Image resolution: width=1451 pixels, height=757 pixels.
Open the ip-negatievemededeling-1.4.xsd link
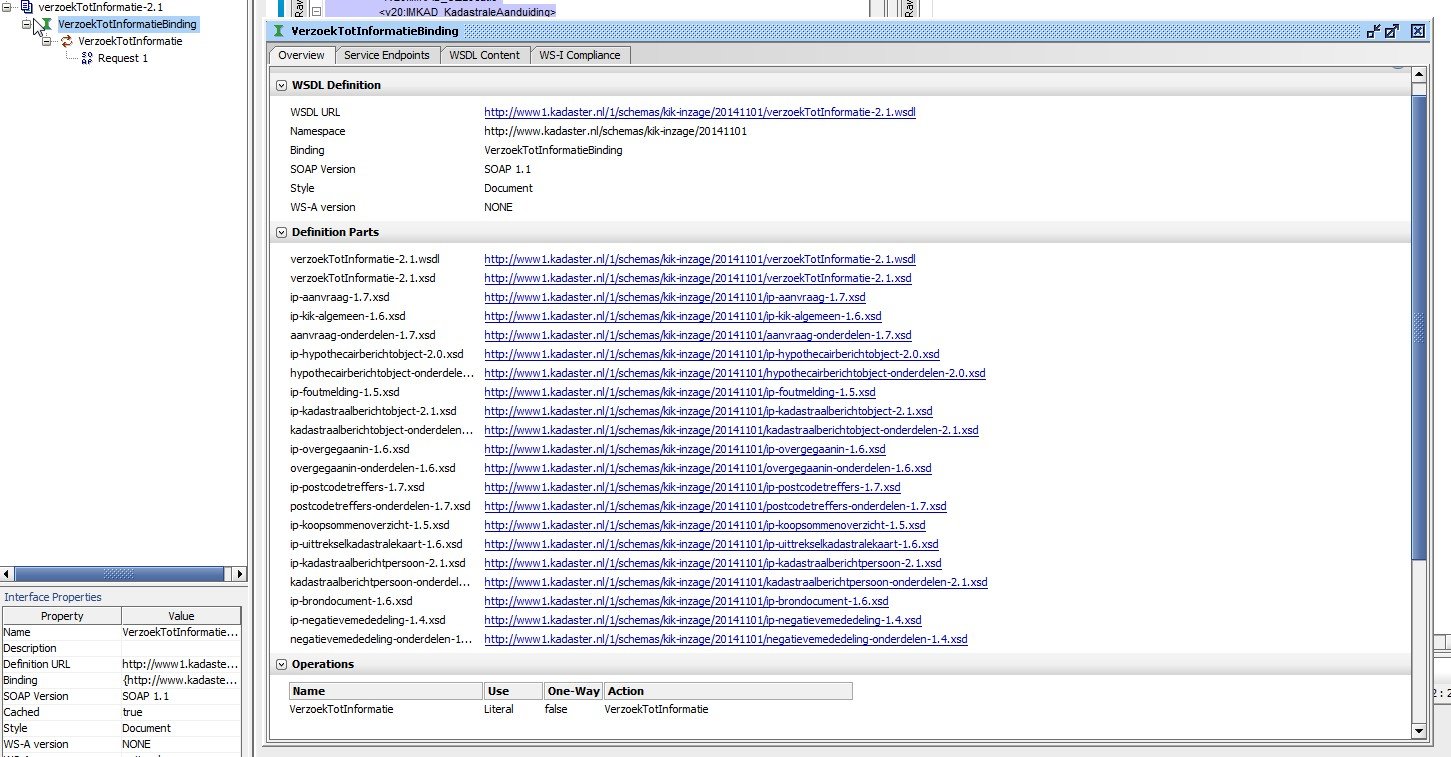click(x=703, y=620)
